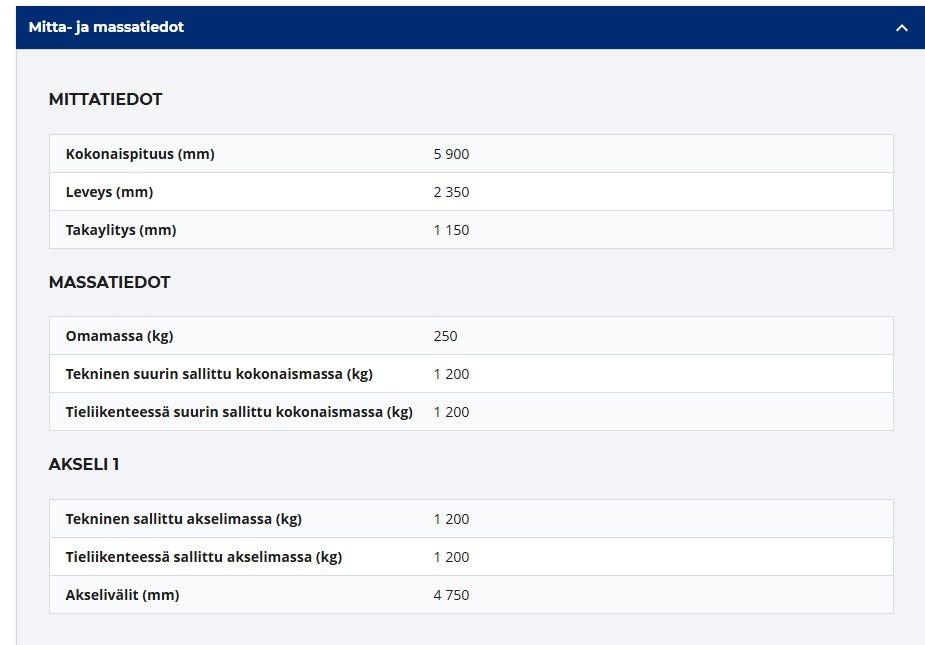Click the MASSATIEDOT section heading
The width and height of the screenshot is (925, 645).
coord(109,282)
